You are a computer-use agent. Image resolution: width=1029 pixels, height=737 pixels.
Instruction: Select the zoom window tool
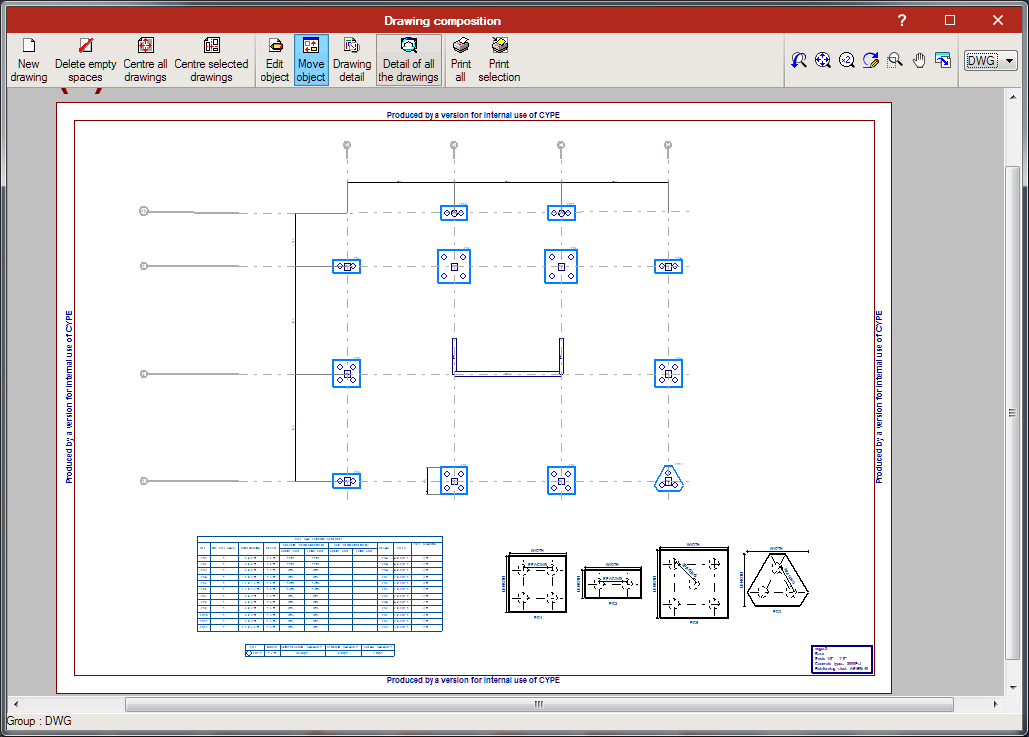pyautogui.click(x=894, y=60)
